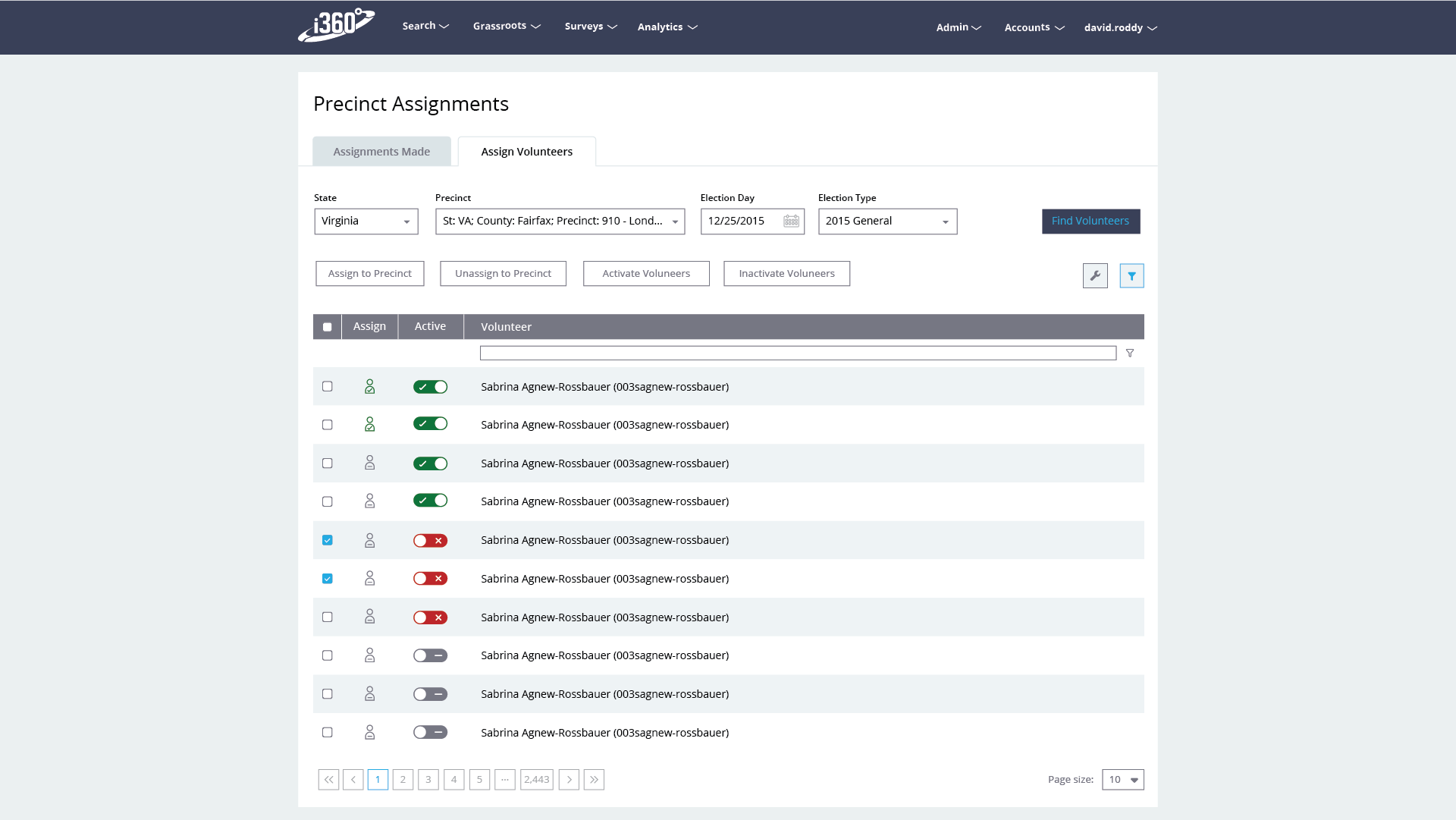Click the Volunteer filter text field
Viewport: 1456px width, 820px height.
(798, 353)
